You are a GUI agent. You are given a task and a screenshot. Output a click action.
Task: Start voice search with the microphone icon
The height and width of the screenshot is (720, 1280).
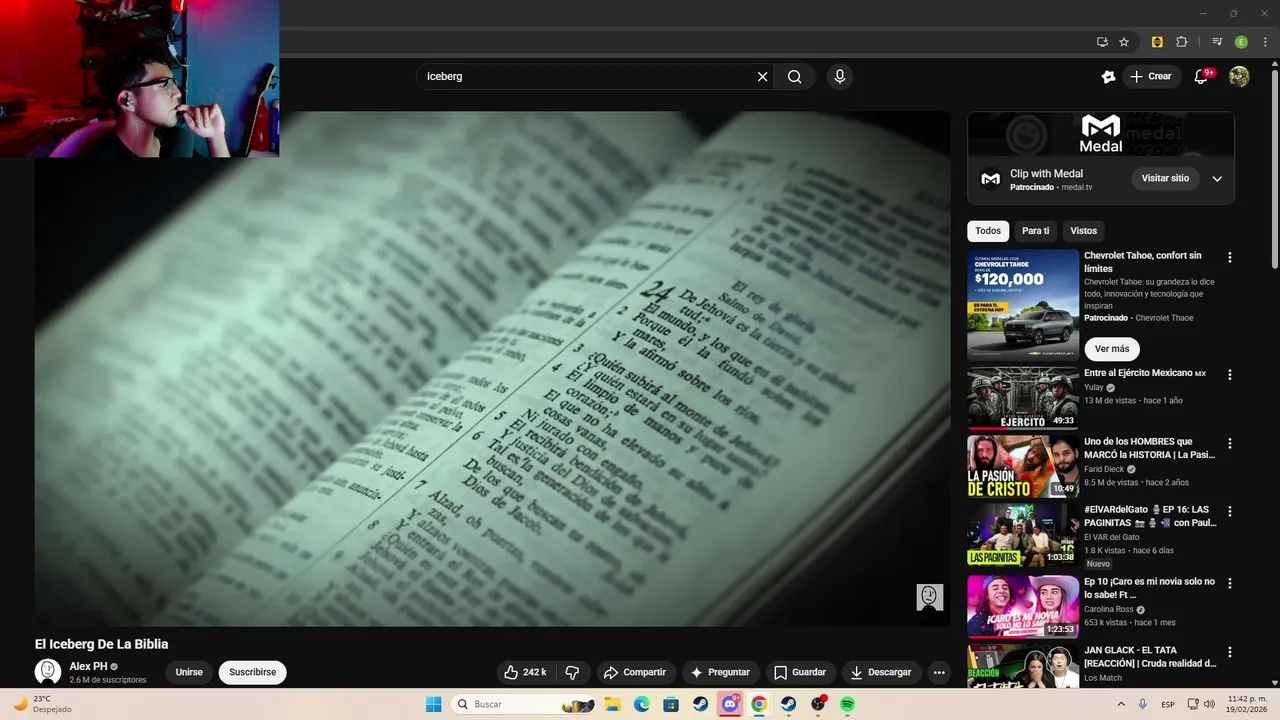pyautogui.click(x=840, y=76)
